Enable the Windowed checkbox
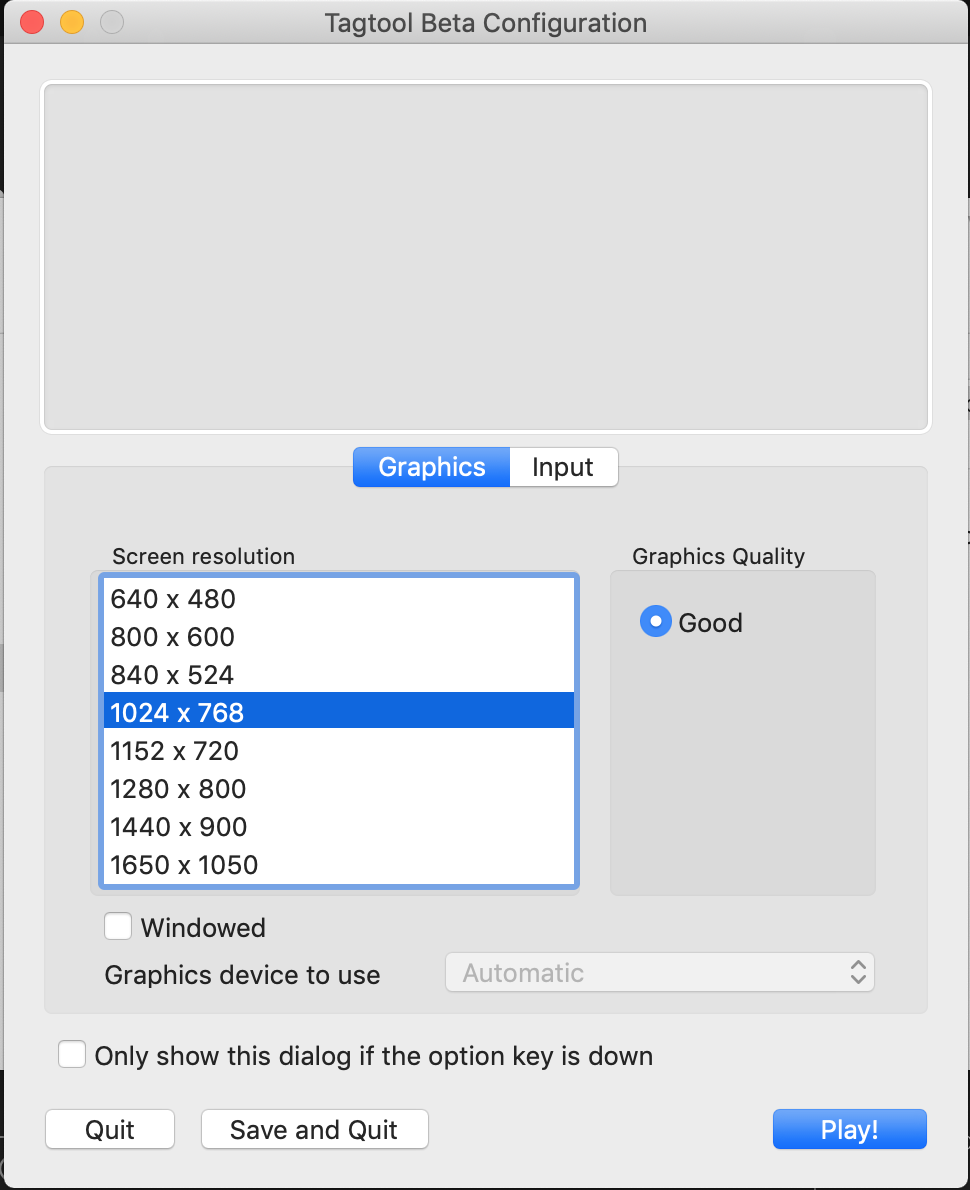The height and width of the screenshot is (1190, 970). click(118, 927)
